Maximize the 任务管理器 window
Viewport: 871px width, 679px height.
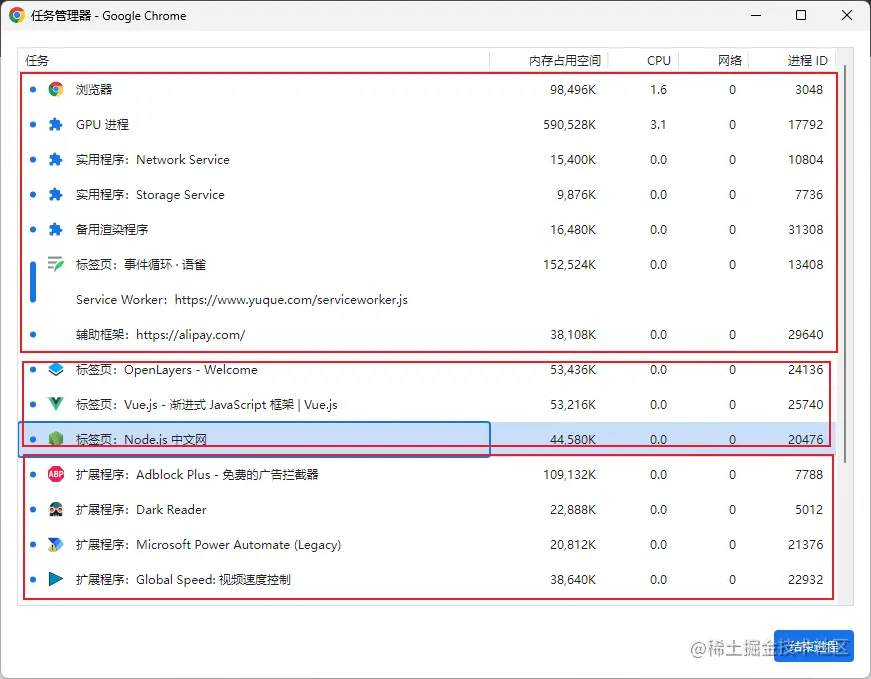[800, 15]
